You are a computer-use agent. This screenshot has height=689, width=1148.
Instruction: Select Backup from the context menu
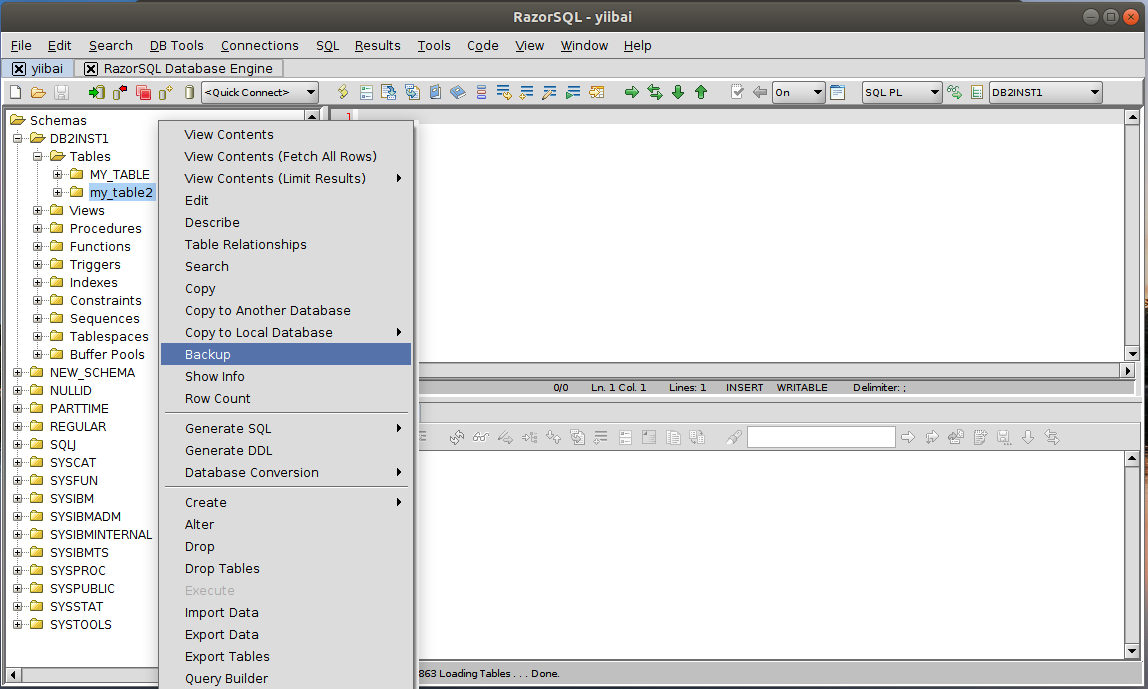(x=208, y=354)
